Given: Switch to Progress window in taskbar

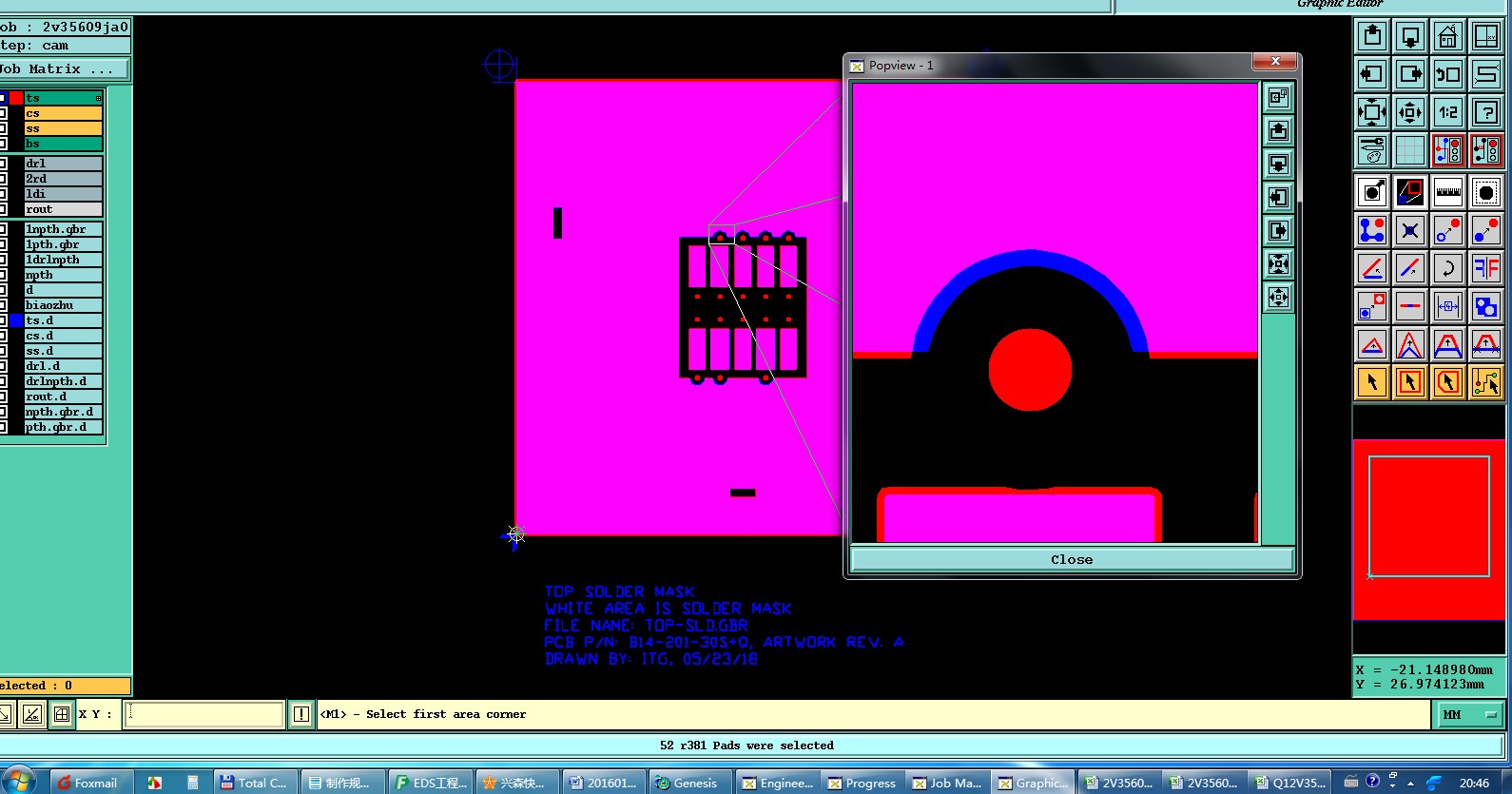Looking at the screenshot, I should click(x=863, y=783).
